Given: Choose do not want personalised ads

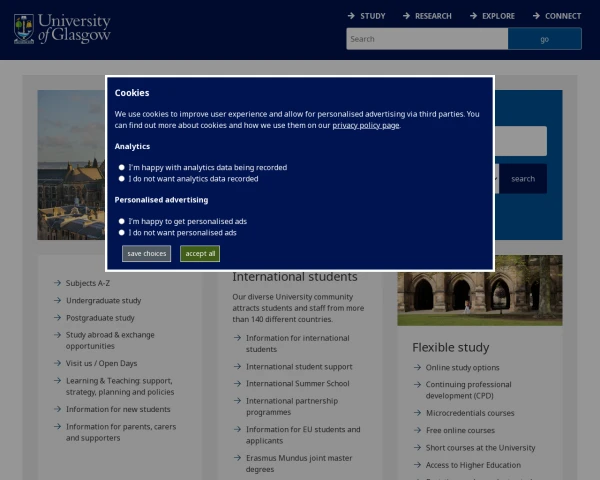Looking at the screenshot, I should [x=122, y=232].
